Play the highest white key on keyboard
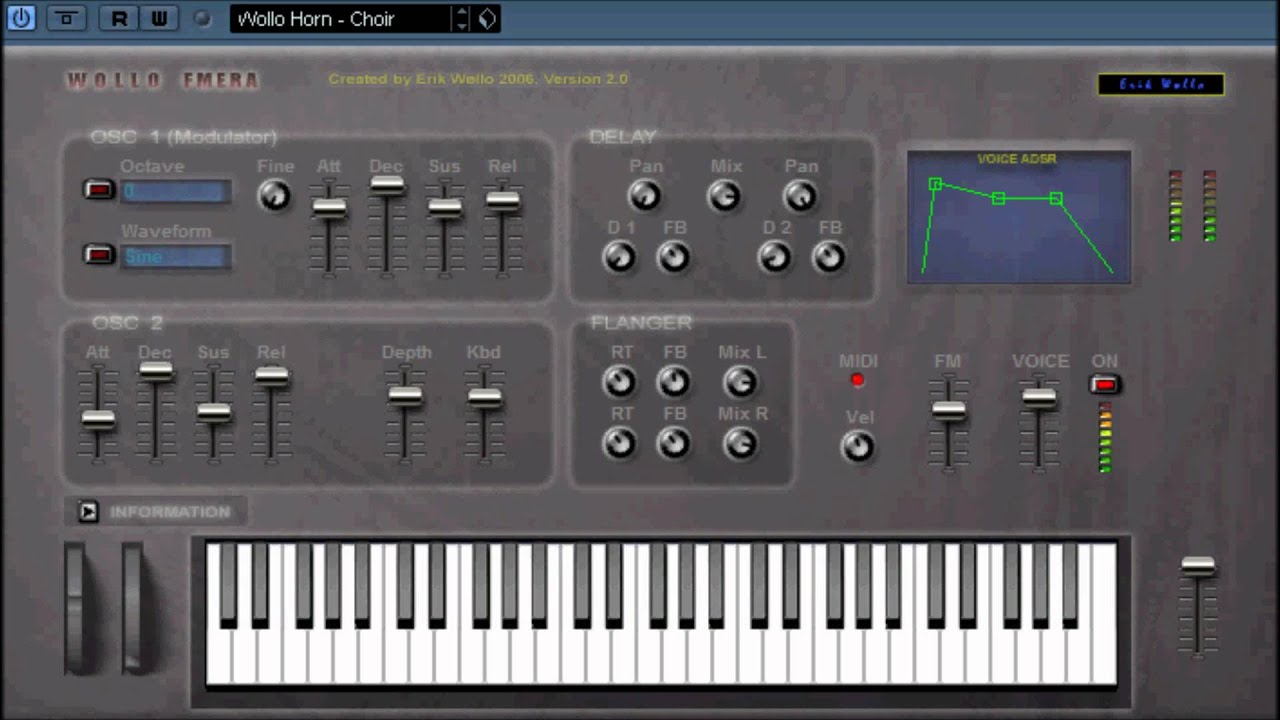The width and height of the screenshot is (1280, 720). 1104,615
